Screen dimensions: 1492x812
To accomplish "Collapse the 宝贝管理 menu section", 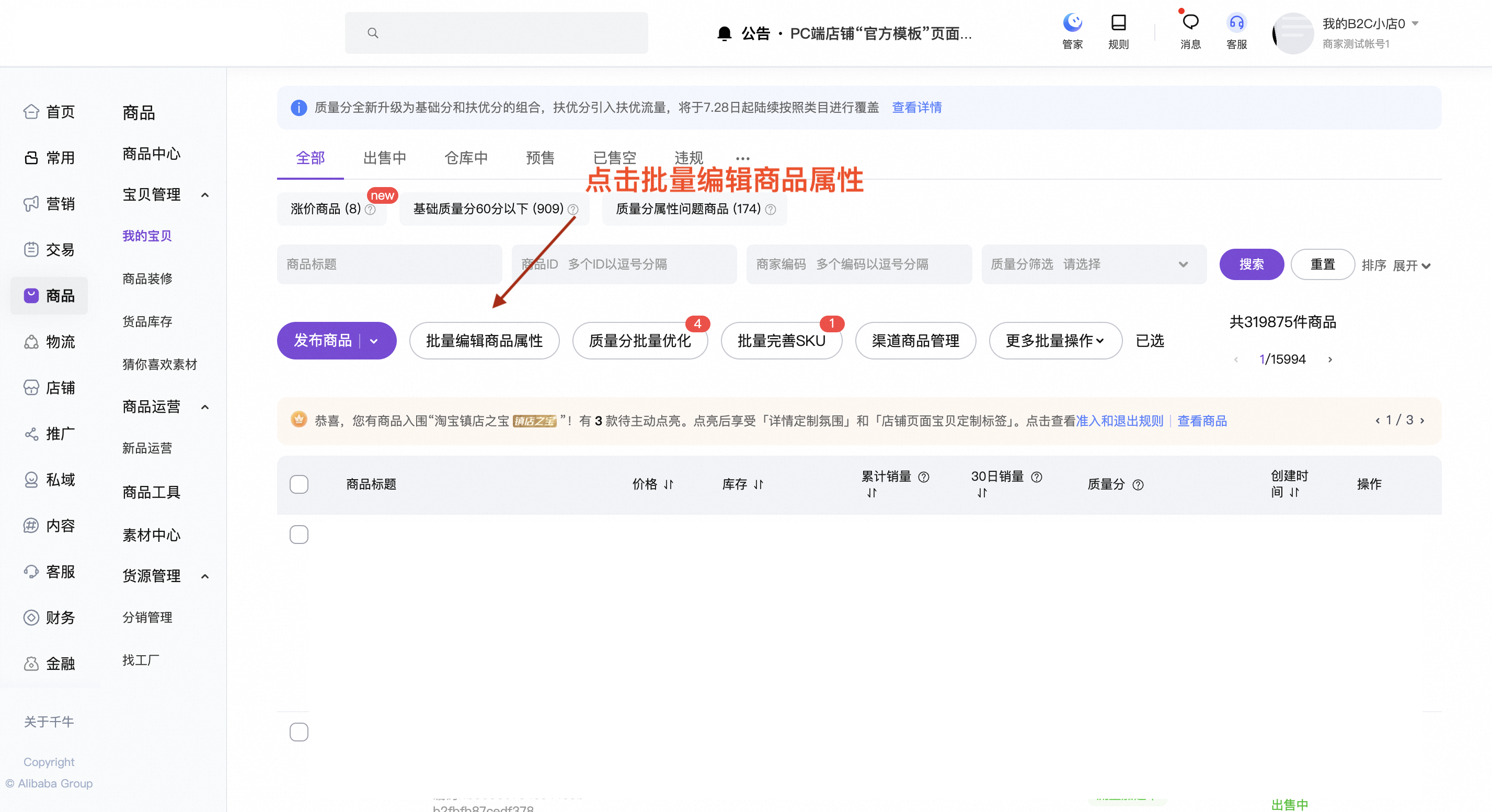I will click(x=204, y=195).
